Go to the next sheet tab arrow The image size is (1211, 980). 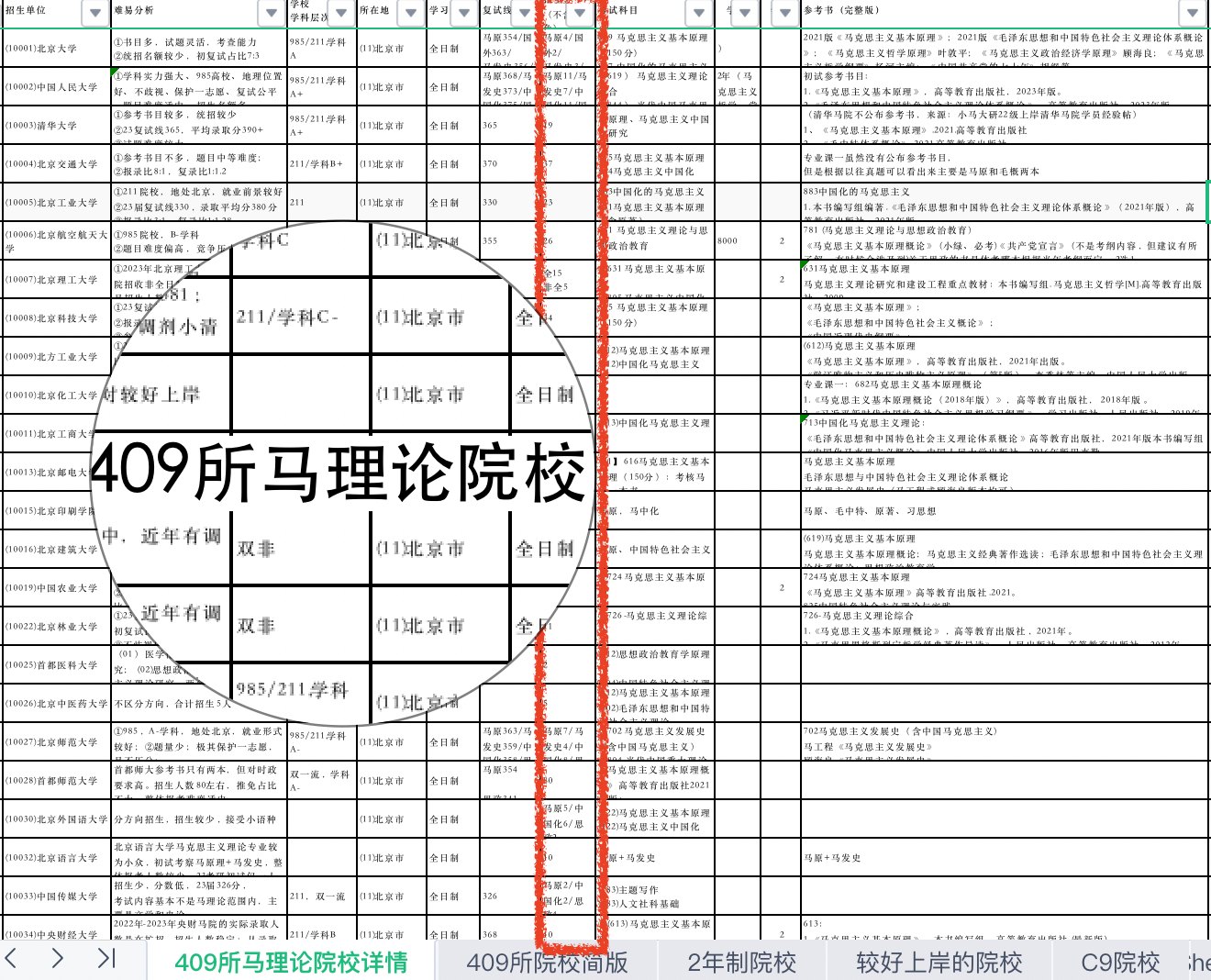click(x=57, y=959)
